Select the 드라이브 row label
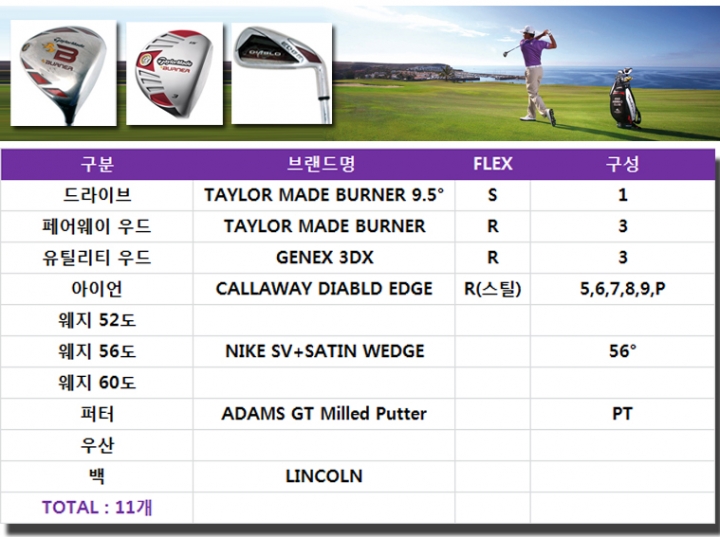The height and width of the screenshot is (537, 720). [97, 195]
